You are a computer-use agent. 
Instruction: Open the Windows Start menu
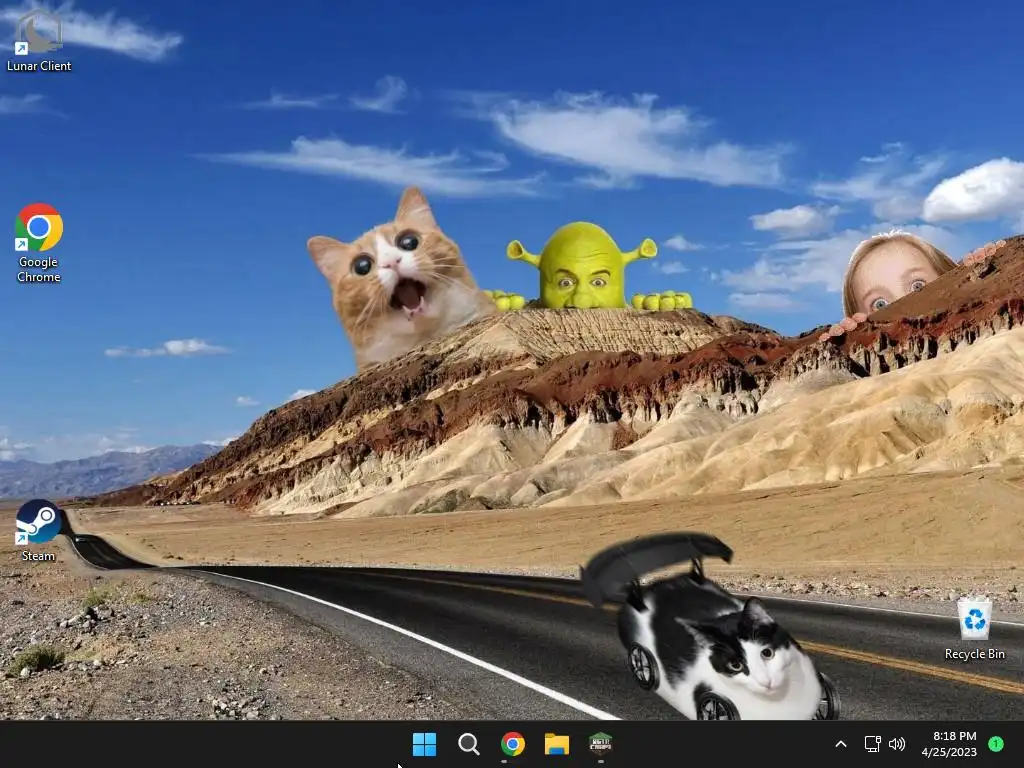[424, 744]
